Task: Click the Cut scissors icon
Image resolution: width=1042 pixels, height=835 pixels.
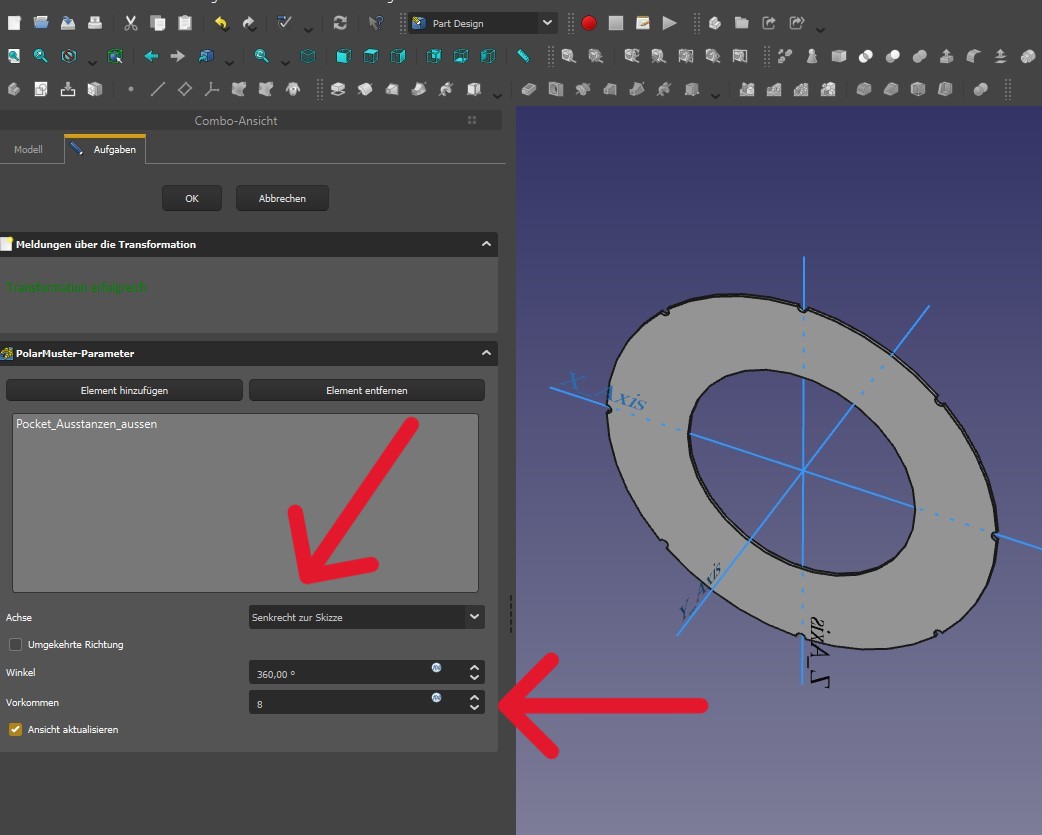Action: 131,23
